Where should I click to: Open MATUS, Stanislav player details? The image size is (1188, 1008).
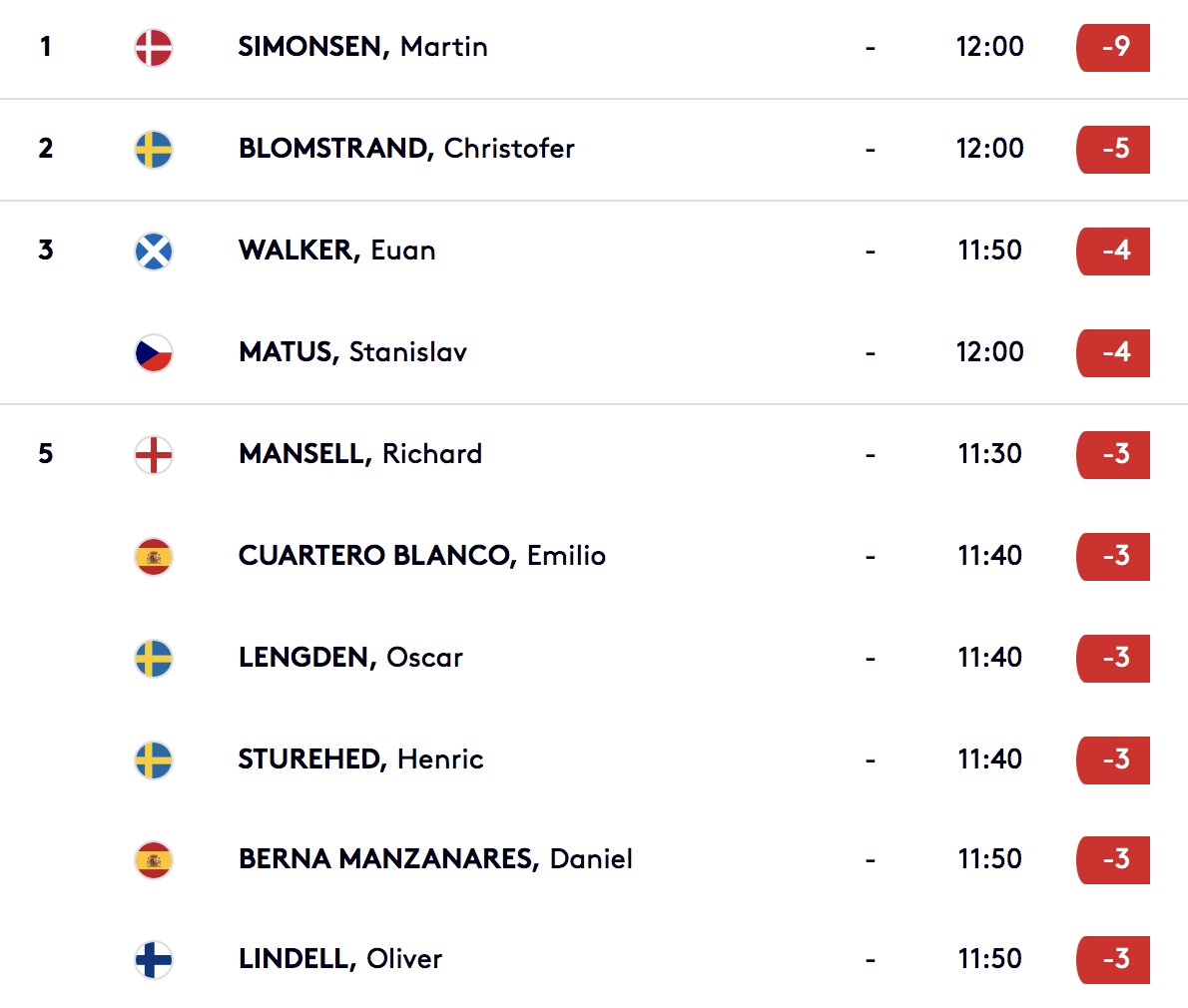click(x=352, y=352)
